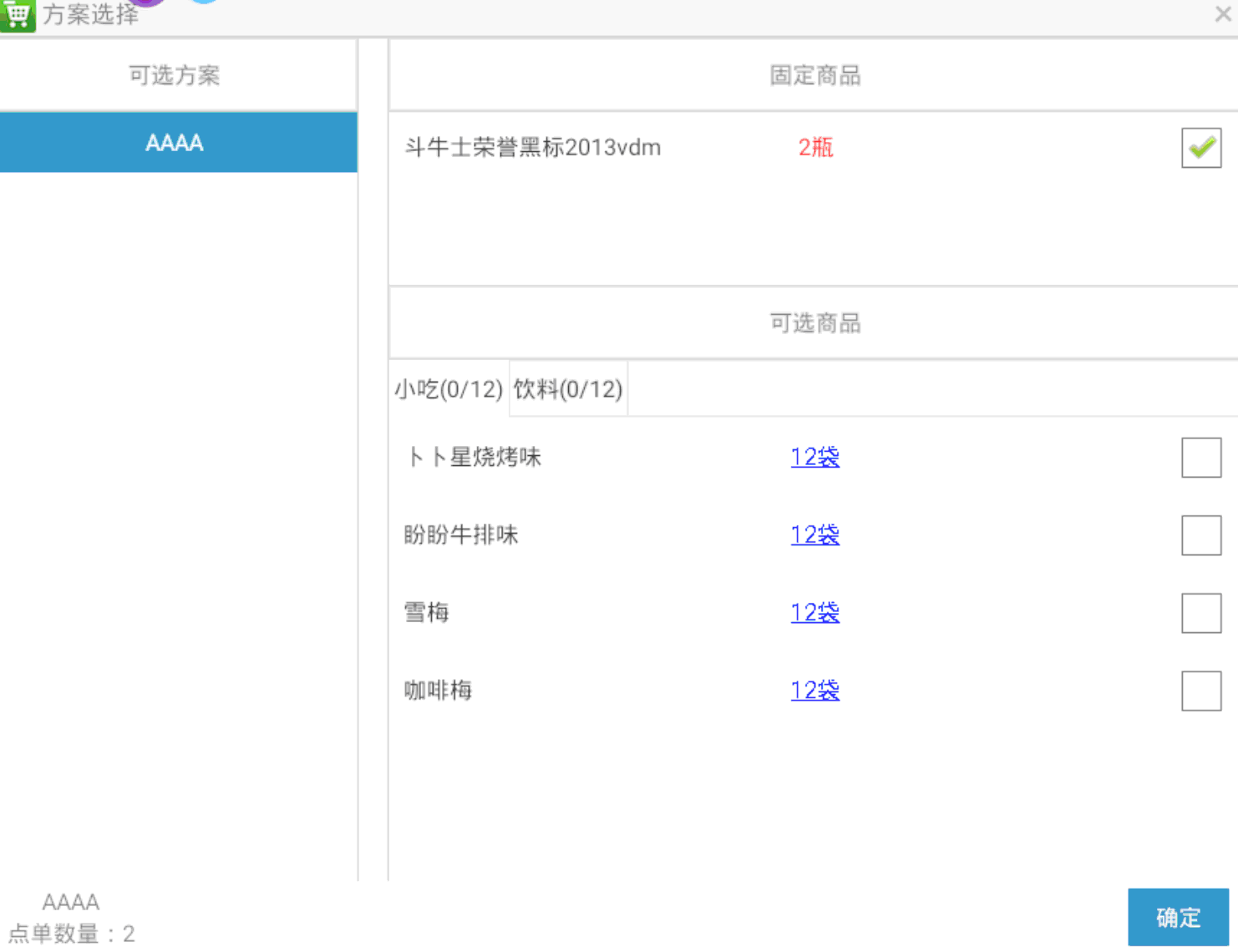Switch to the 饮料(0/12) tab
This screenshot has height=952, width=1238.
(x=568, y=389)
